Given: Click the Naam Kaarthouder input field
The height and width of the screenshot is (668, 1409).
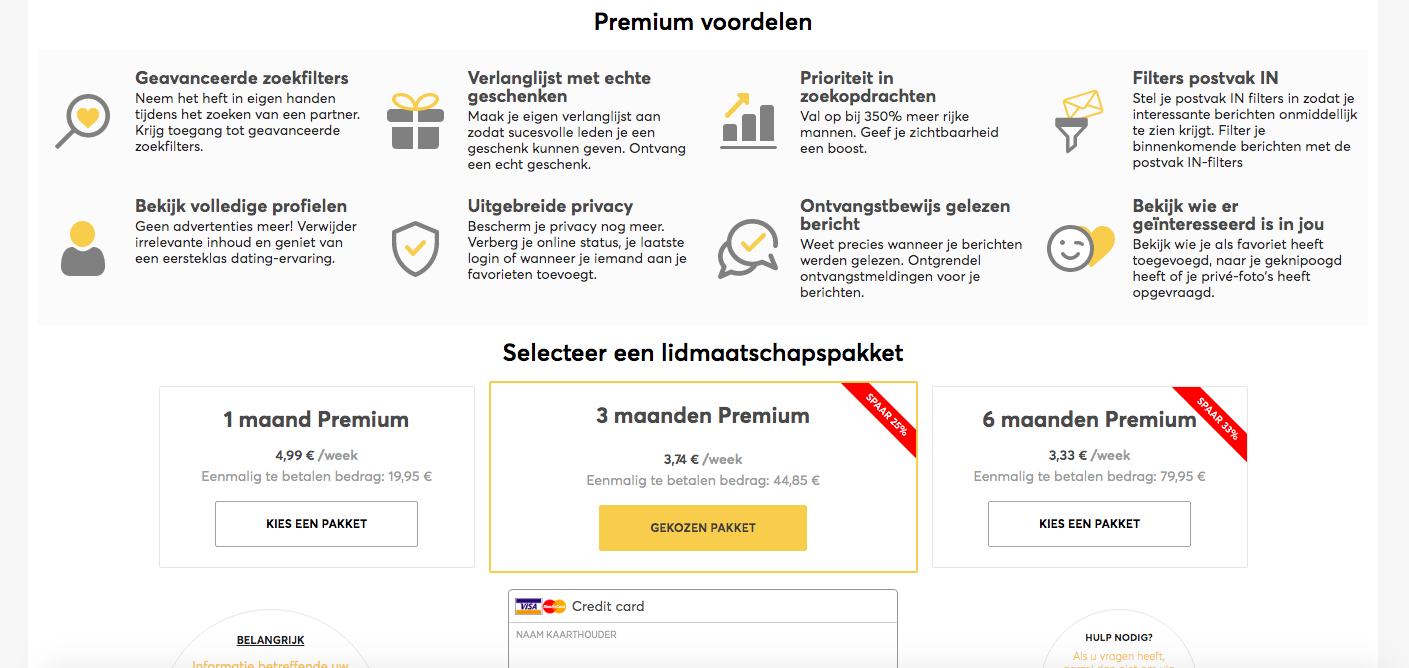Looking at the screenshot, I should pos(703,646).
